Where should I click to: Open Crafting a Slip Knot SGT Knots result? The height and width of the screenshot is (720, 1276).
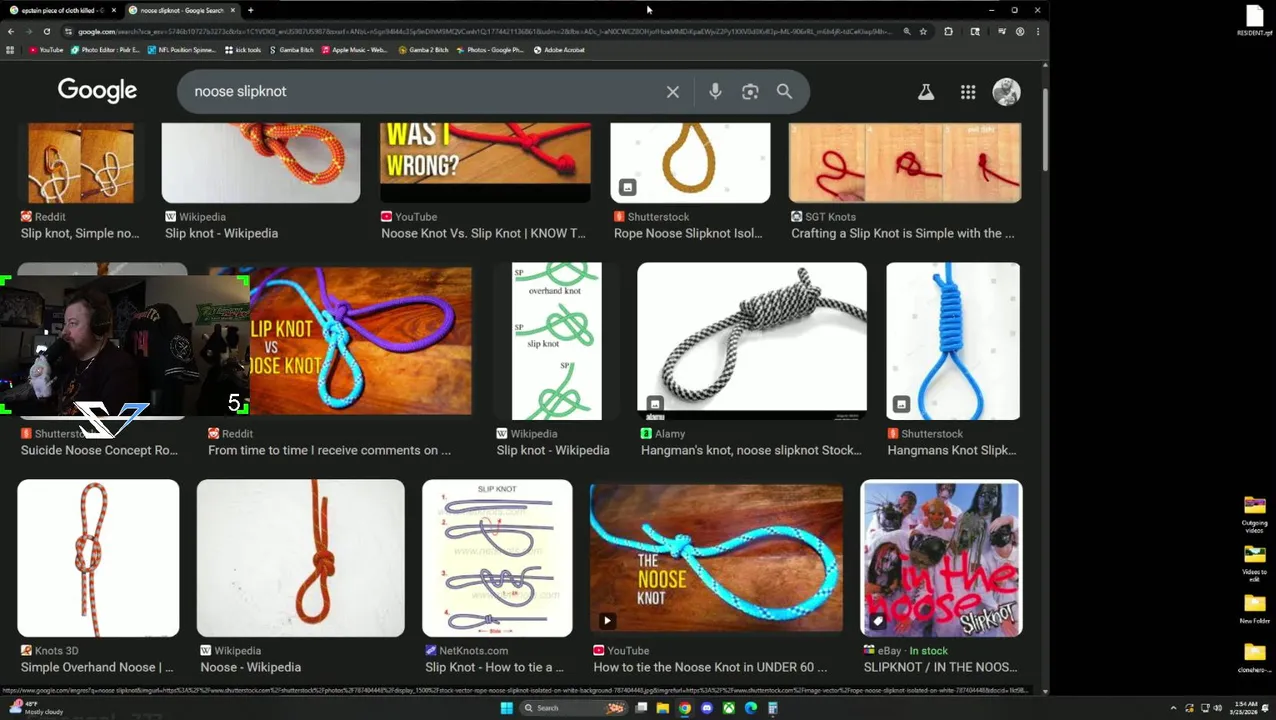(902, 233)
